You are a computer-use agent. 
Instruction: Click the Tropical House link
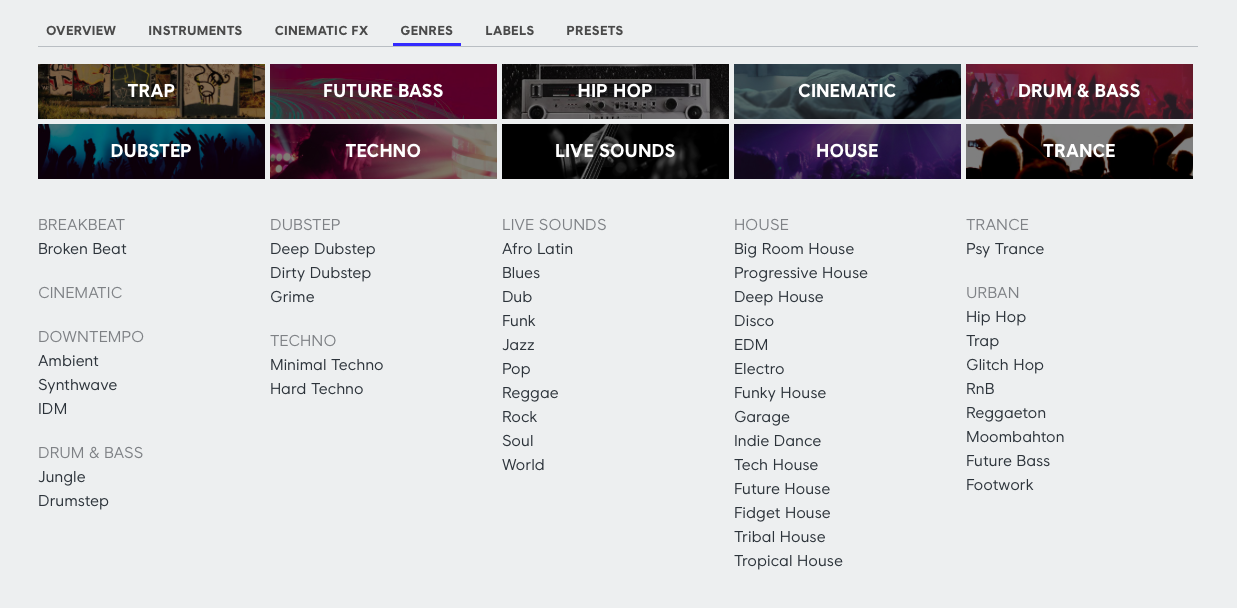(788, 561)
